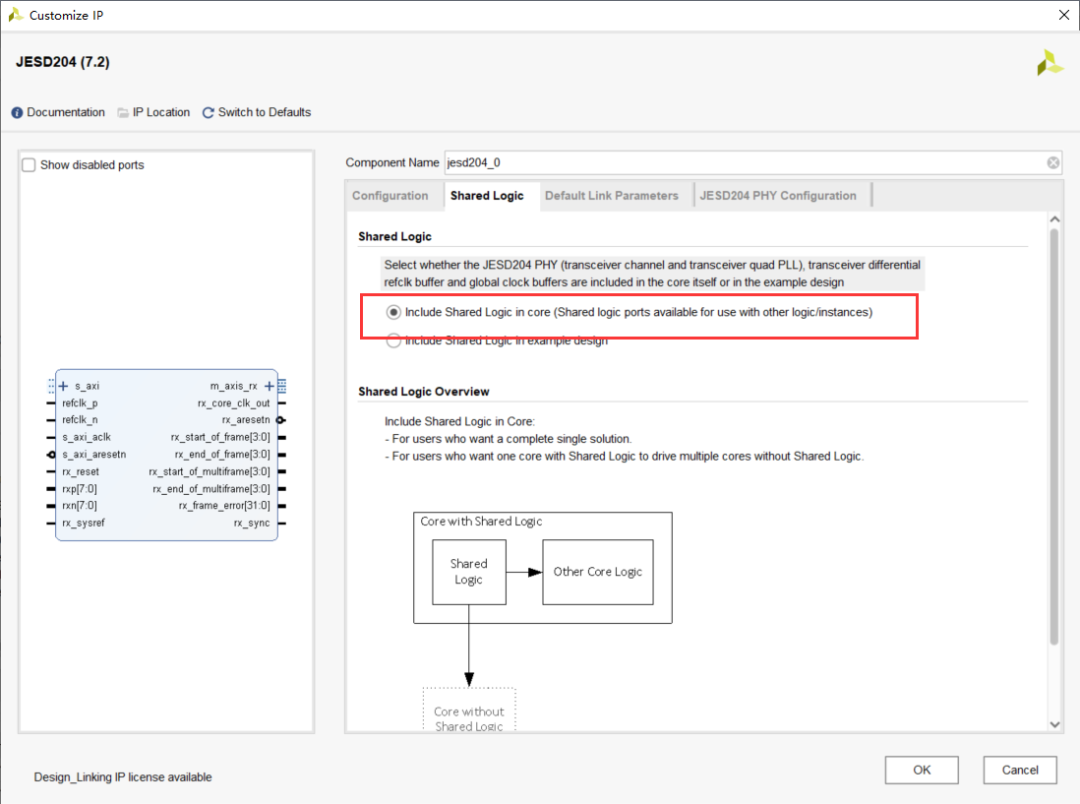The width and height of the screenshot is (1080, 804).
Task: Click the rx_reset port label
Action: [x=81, y=472]
